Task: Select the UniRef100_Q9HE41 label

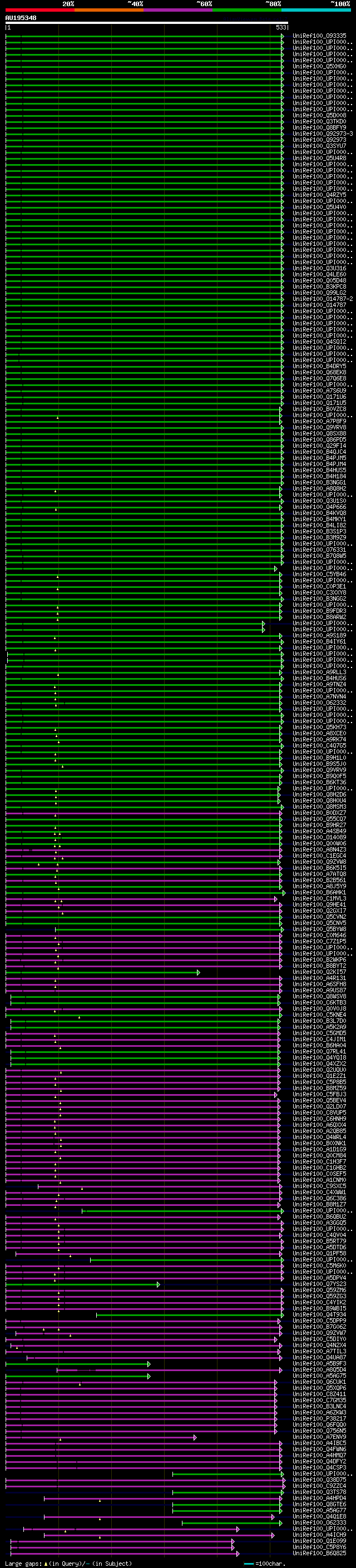Action: [x=319, y=904]
